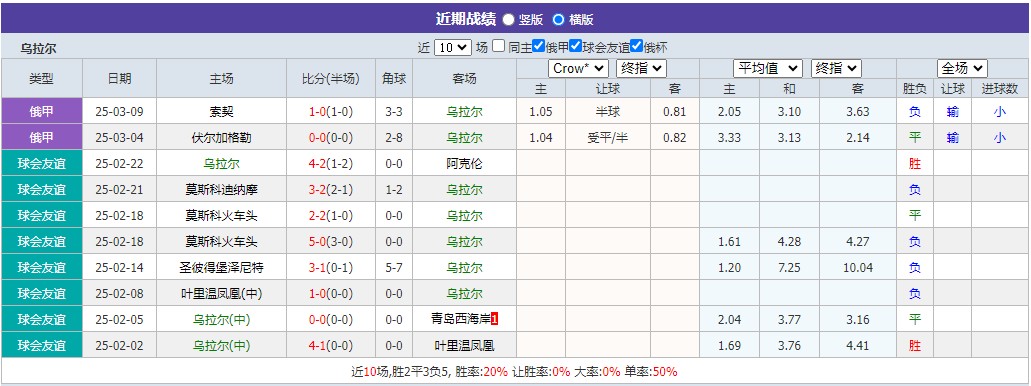Open the match count dropdown showing 10
1031x386 pixels.
pyautogui.click(x=453, y=47)
